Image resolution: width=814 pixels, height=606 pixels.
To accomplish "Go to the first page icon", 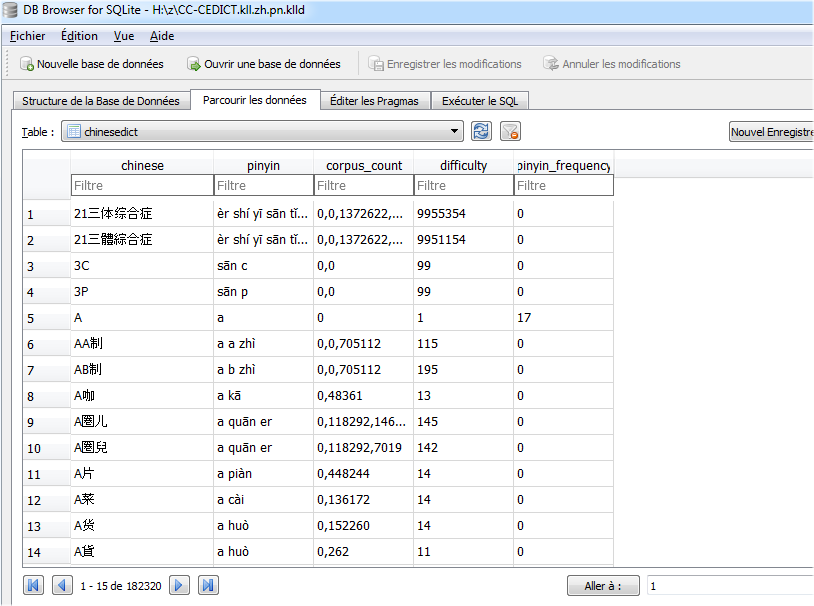I will coord(33,586).
